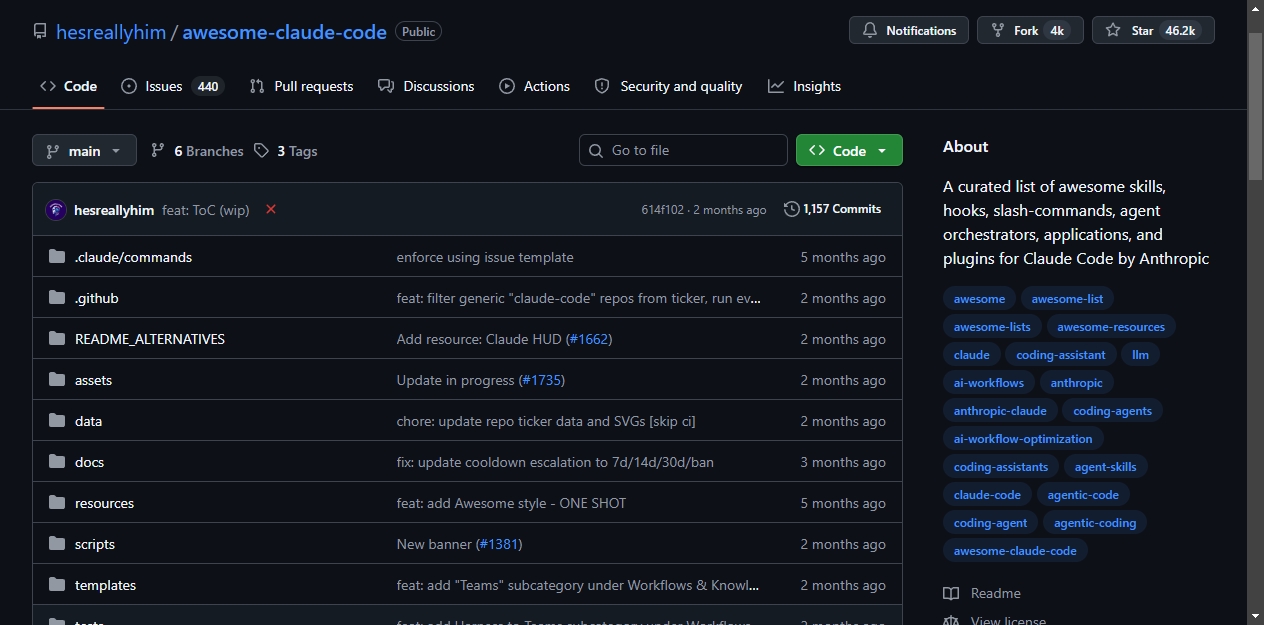1264x625 pixels.
Task: Click the scrollbar up arrow
Action: (x=1255, y=9)
